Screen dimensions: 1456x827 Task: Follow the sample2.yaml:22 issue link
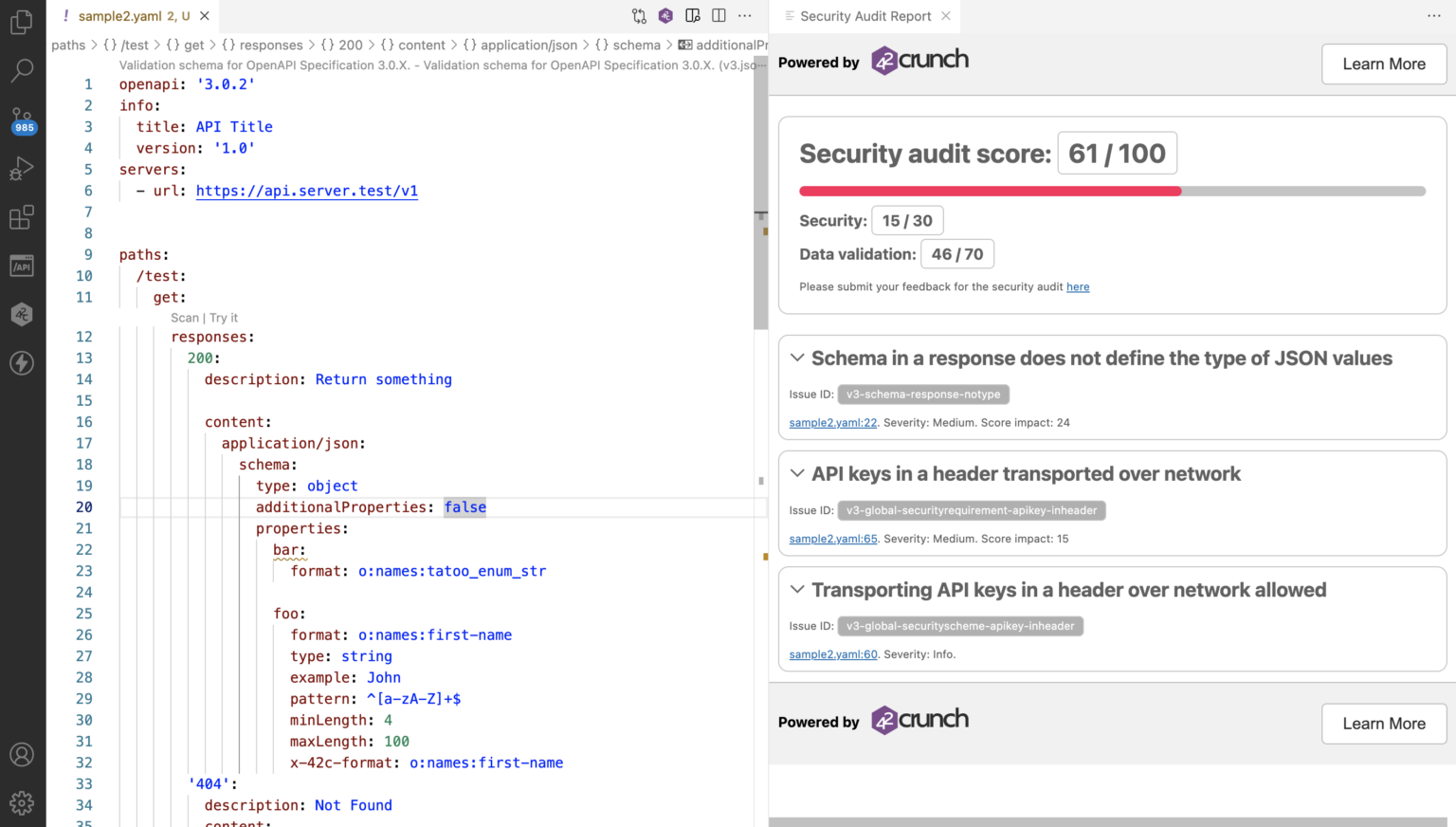click(x=832, y=422)
